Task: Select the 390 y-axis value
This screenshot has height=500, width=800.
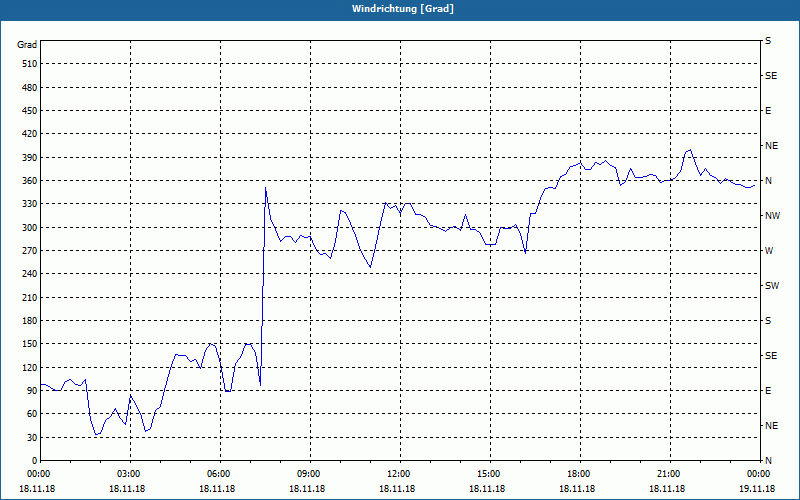Action: [x=30, y=158]
